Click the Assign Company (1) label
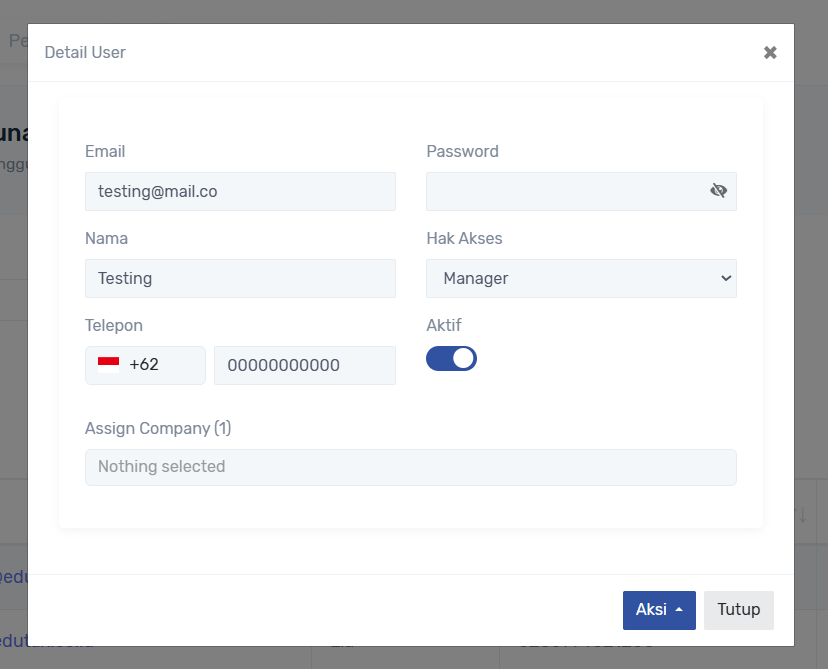 [x=158, y=428]
